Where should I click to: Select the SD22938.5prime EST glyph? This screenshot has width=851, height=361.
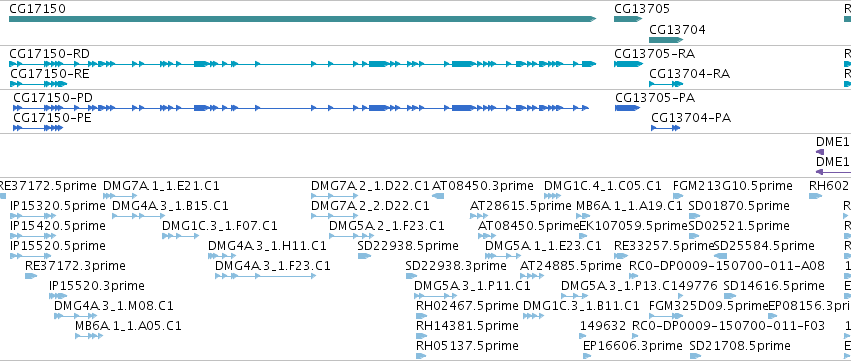pyautogui.click(x=364, y=256)
